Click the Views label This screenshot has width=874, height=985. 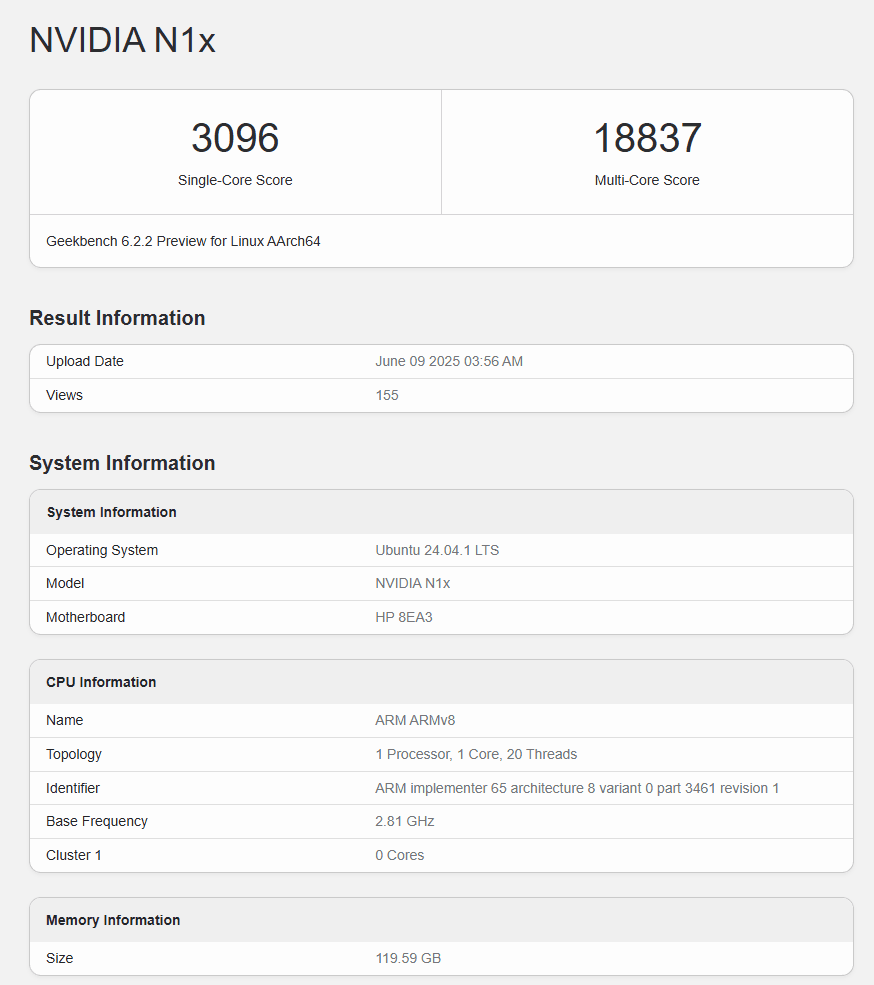tap(64, 395)
